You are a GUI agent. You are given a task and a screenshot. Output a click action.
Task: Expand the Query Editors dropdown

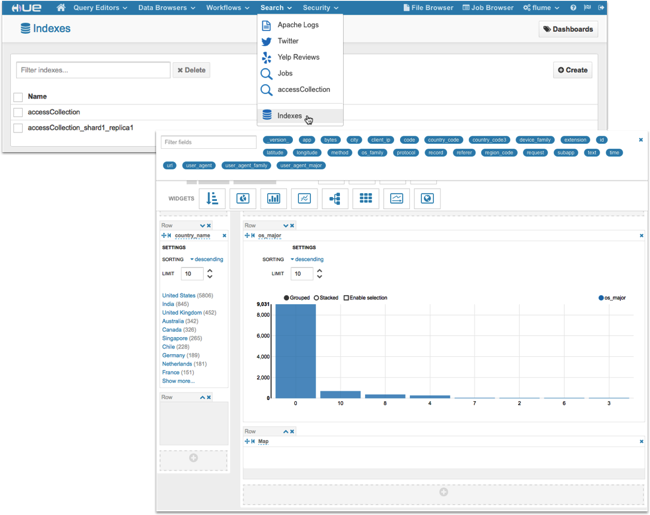100,7
